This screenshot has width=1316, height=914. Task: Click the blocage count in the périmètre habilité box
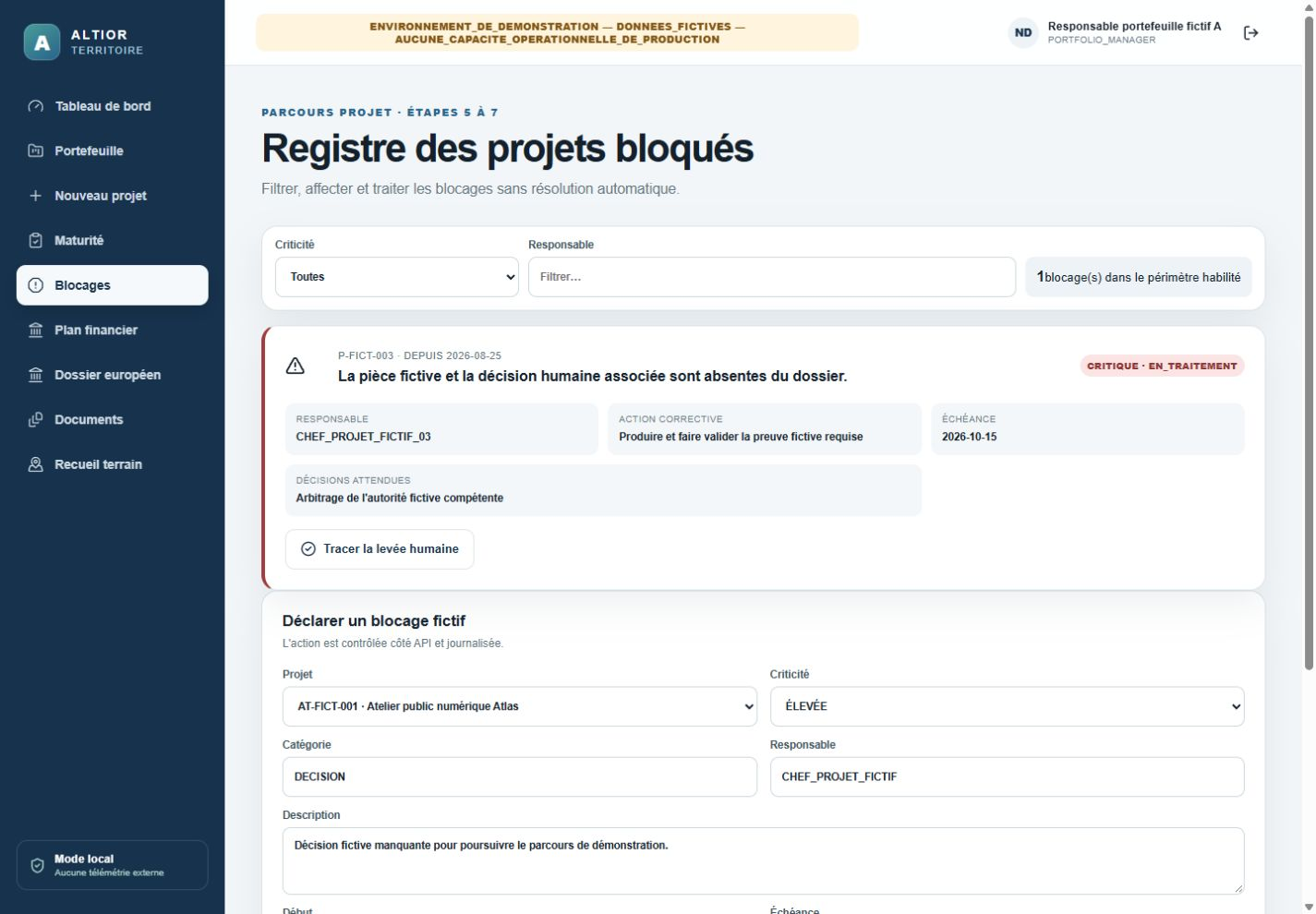pyautogui.click(x=1139, y=277)
